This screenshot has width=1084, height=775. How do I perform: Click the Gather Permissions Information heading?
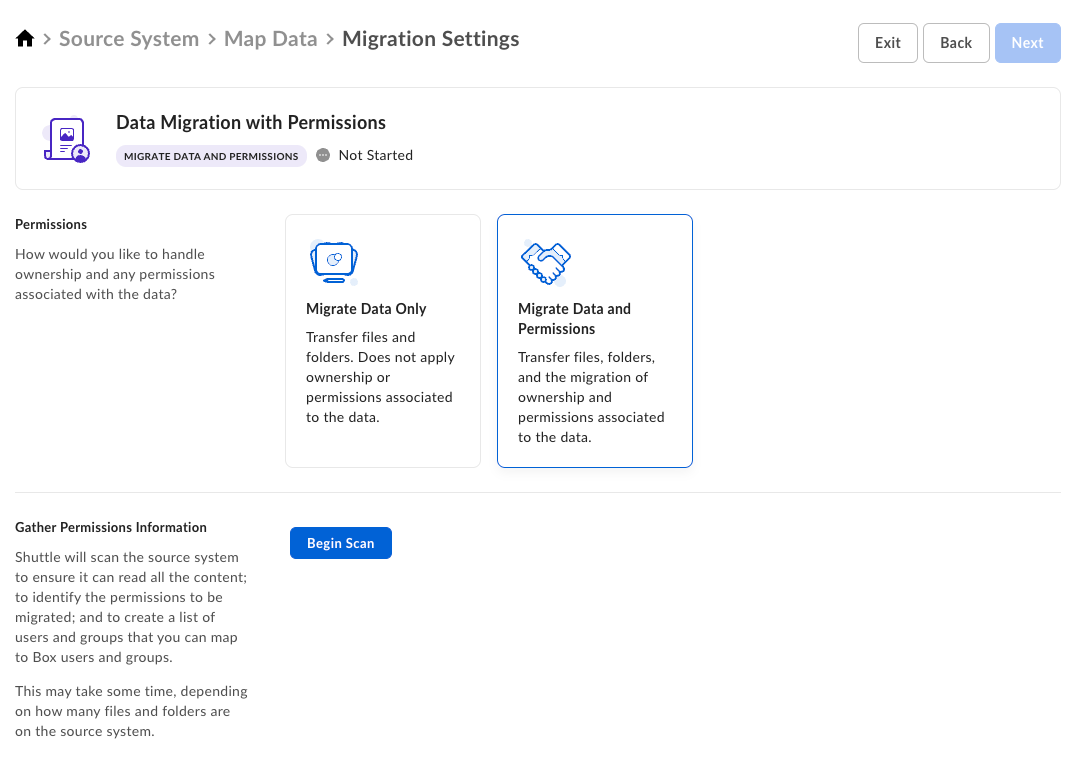111,527
